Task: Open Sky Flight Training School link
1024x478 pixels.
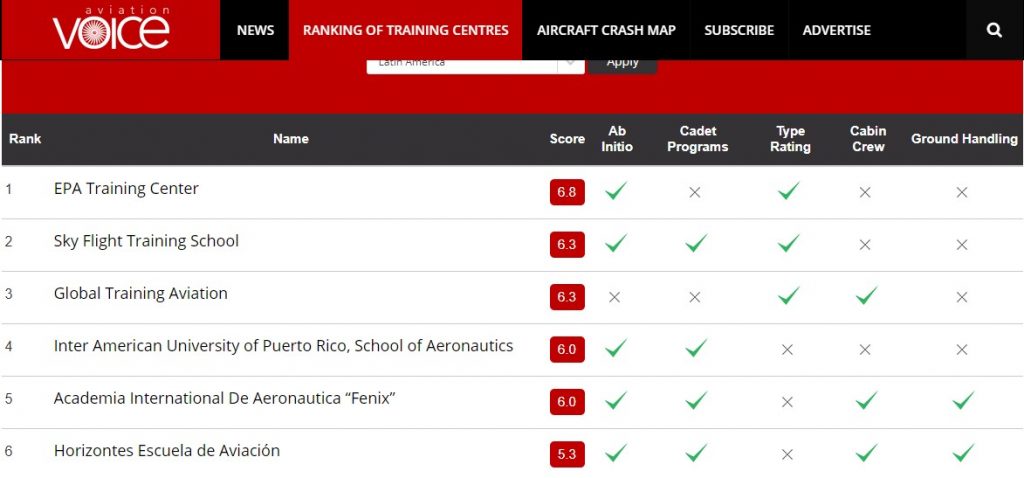Action: [146, 241]
